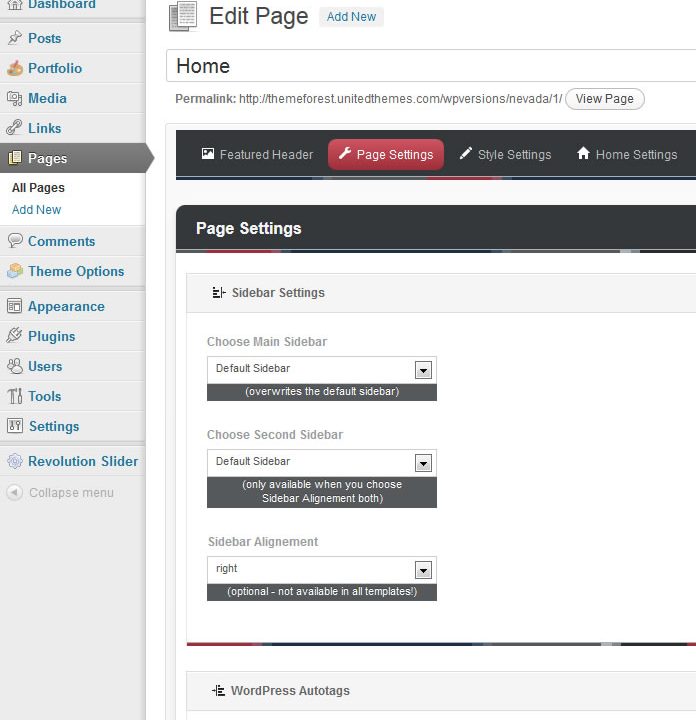This screenshot has width=696, height=720.
Task: Open the Sidebar Alignement dropdown
Action: pyautogui.click(x=321, y=569)
